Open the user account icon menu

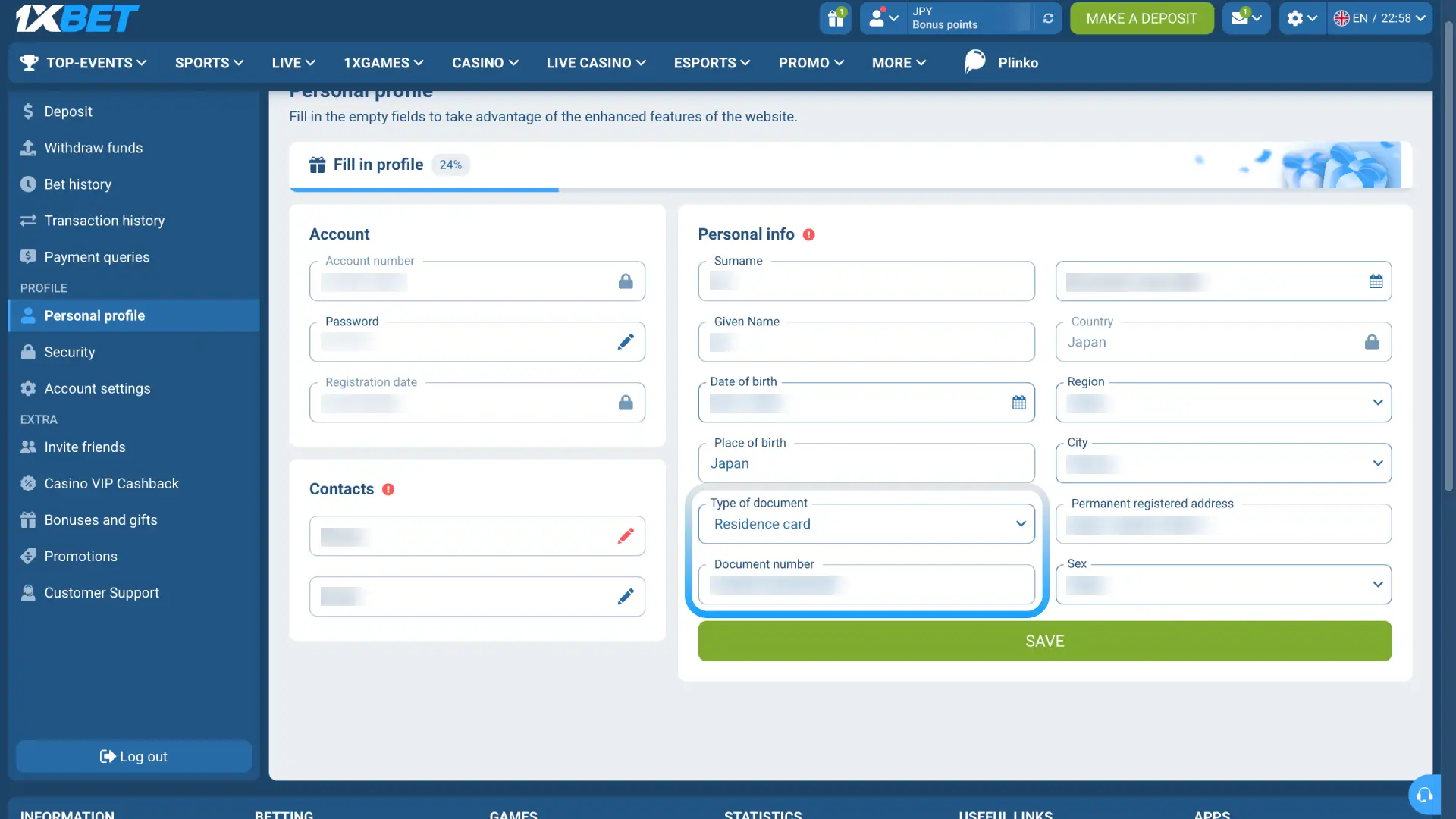883,18
